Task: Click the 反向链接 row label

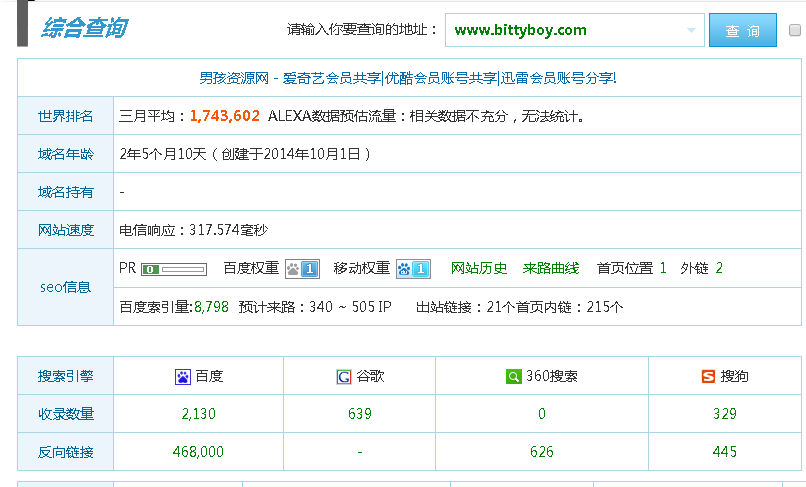Action: (65, 452)
